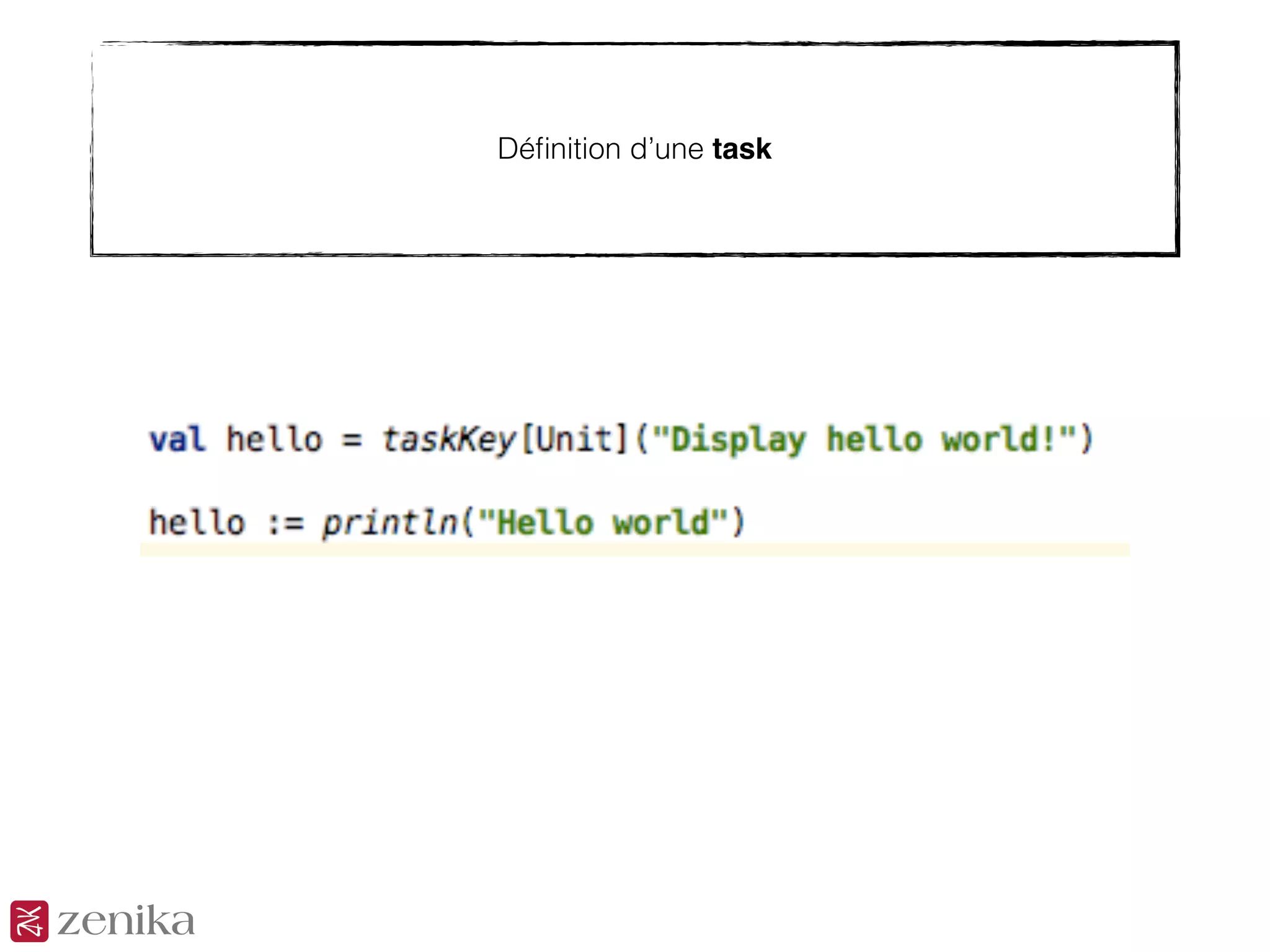Click hello at start of second line

coord(197,522)
